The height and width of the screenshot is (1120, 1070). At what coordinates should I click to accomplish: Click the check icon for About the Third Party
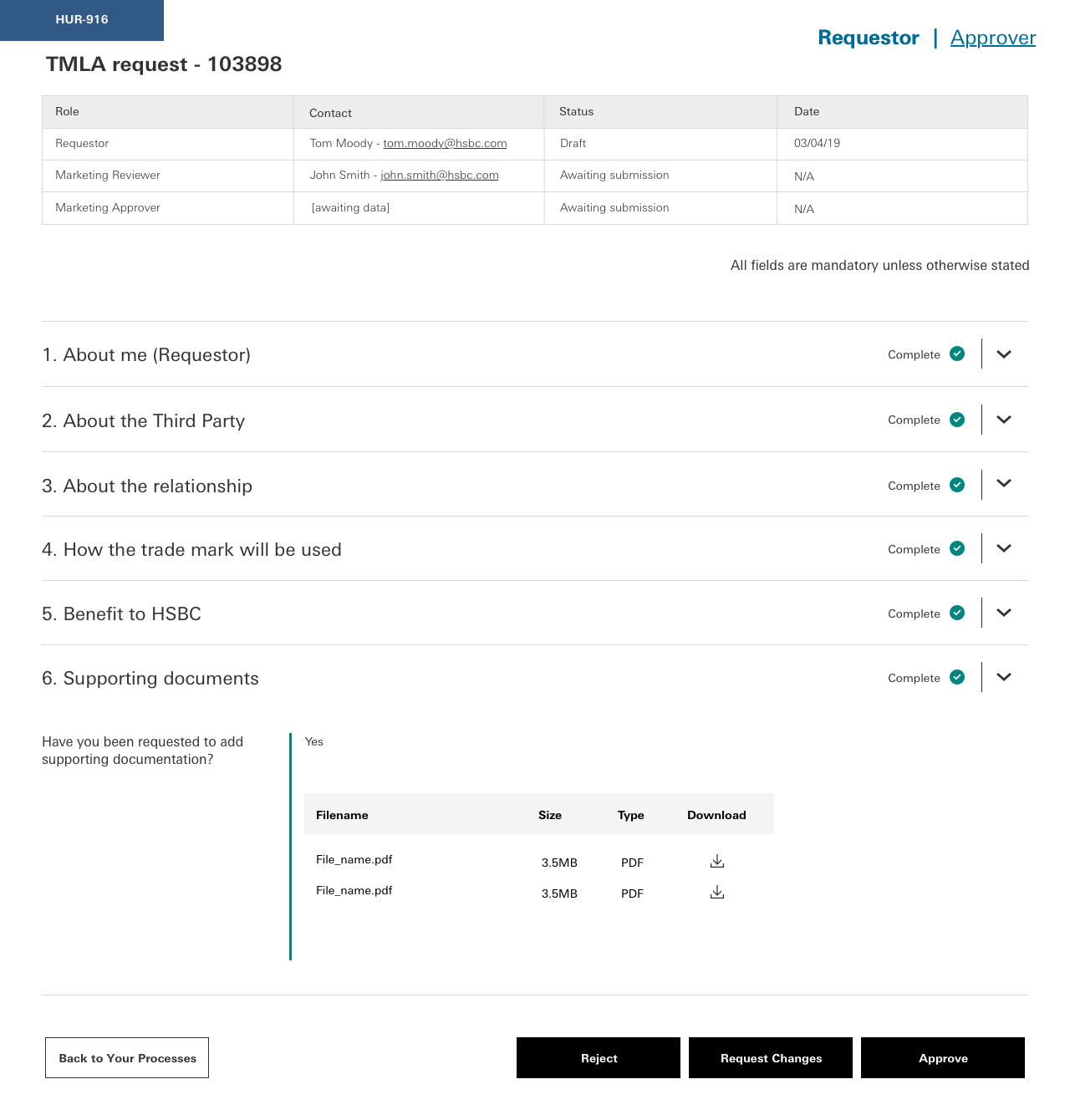tap(958, 419)
